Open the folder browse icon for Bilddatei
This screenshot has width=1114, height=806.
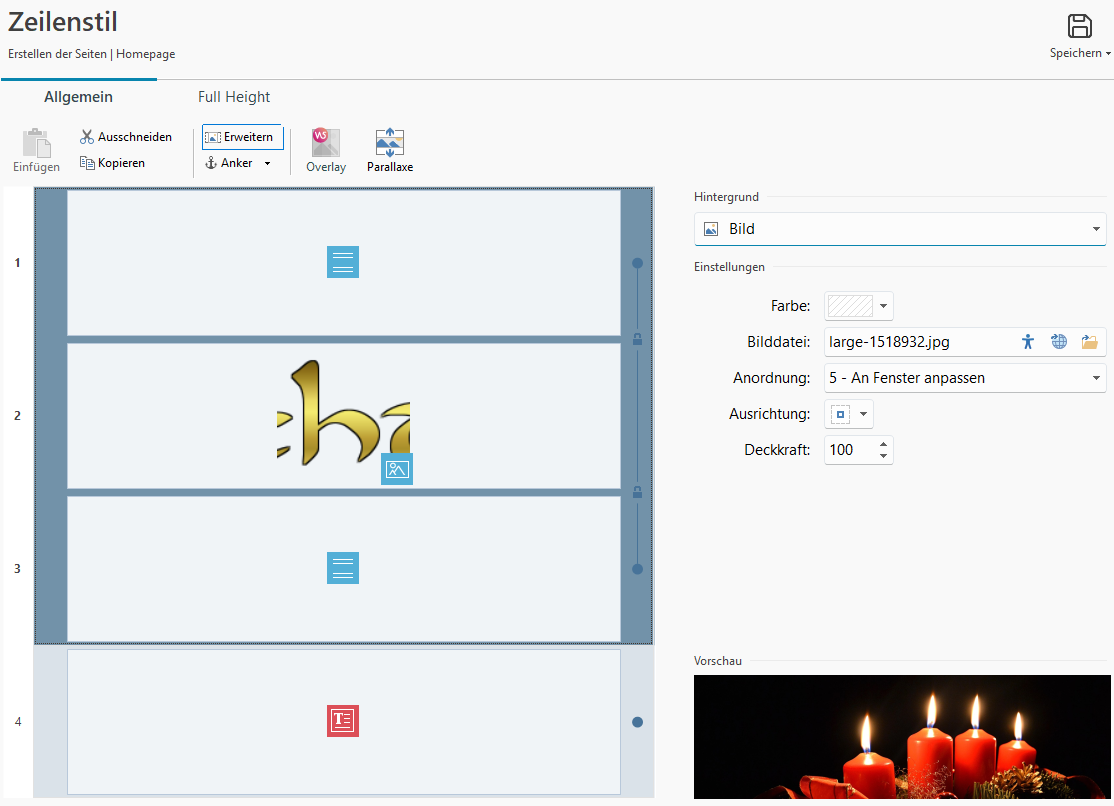pos(1089,342)
